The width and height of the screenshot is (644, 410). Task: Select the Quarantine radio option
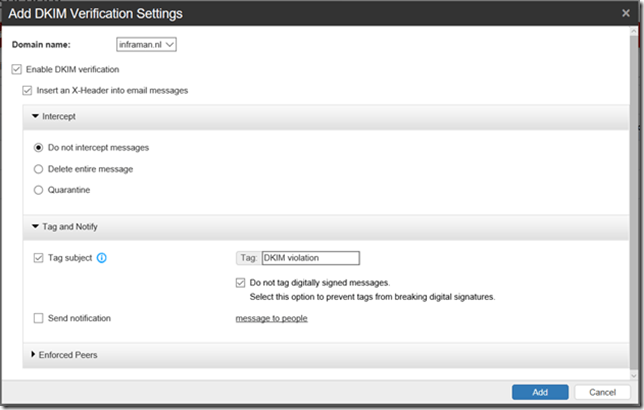click(x=39, y=190)
